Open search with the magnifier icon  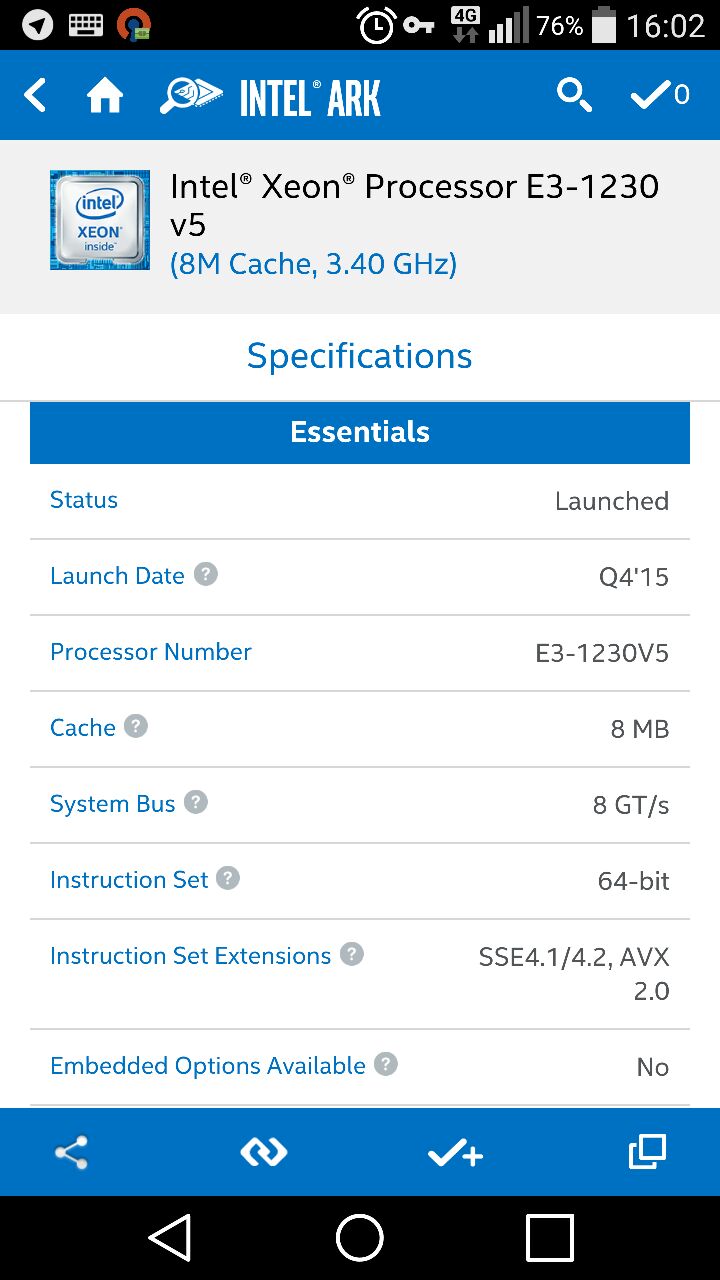pos(574,96)
